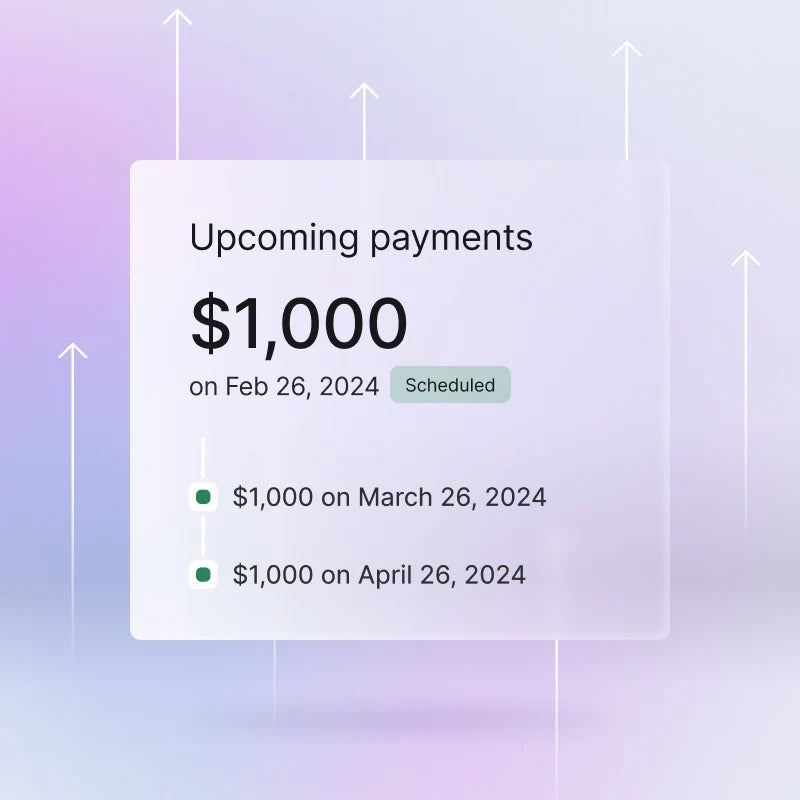
Task: Click the Upcoming payments heading
Action: 361,238
